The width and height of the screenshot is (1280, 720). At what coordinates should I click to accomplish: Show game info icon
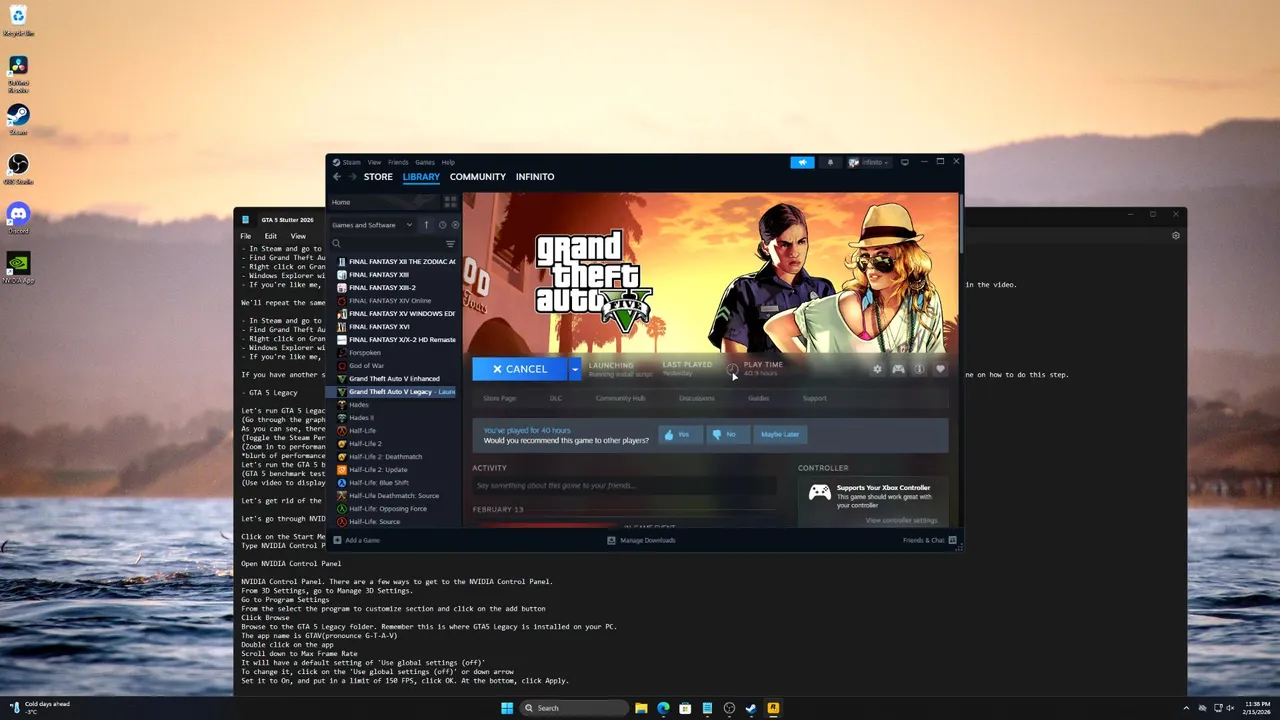tap(919, 369)
